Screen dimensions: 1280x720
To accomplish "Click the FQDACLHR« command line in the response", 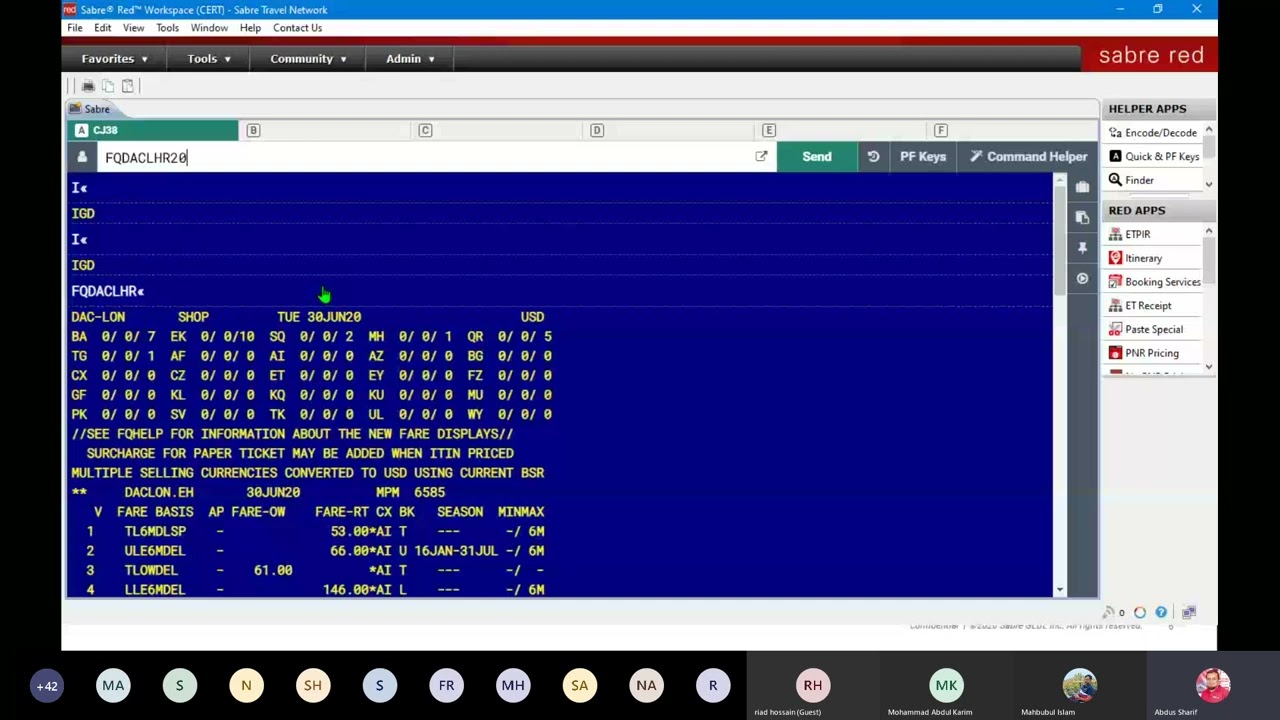I will 108,291.
